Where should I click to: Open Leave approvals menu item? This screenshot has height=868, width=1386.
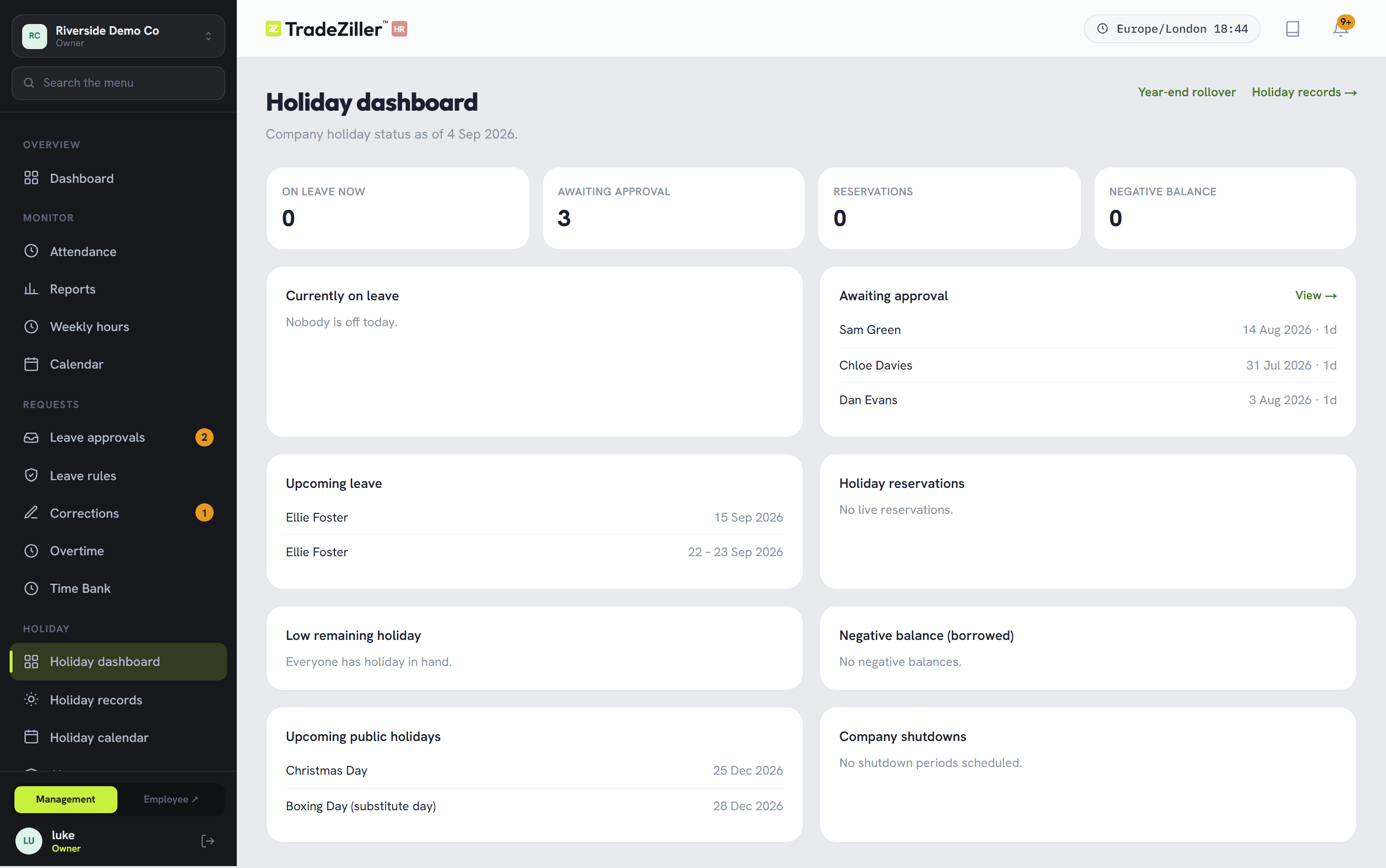[x=118, y=437]
